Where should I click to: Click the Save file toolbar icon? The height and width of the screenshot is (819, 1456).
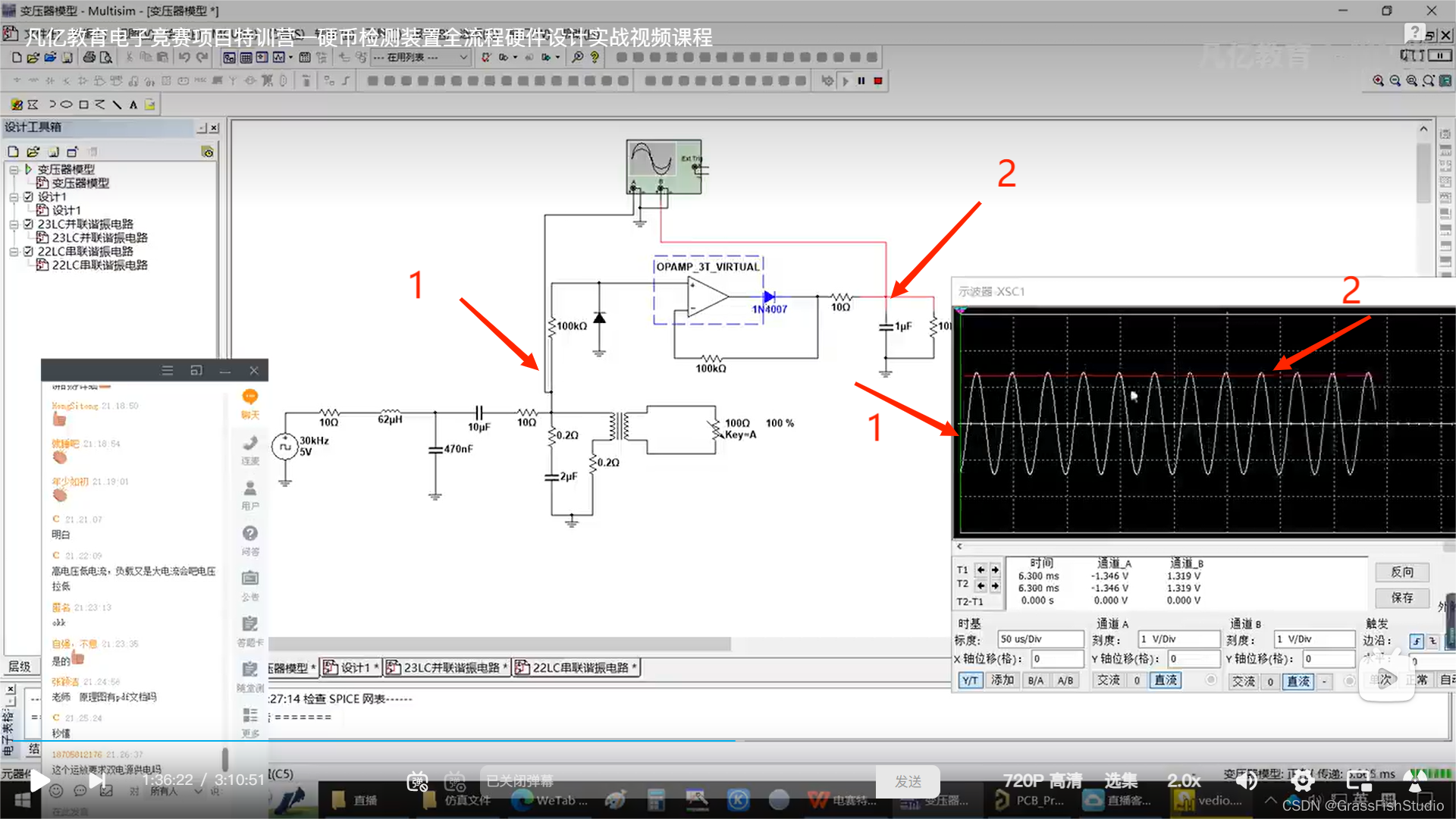[67, 58]
